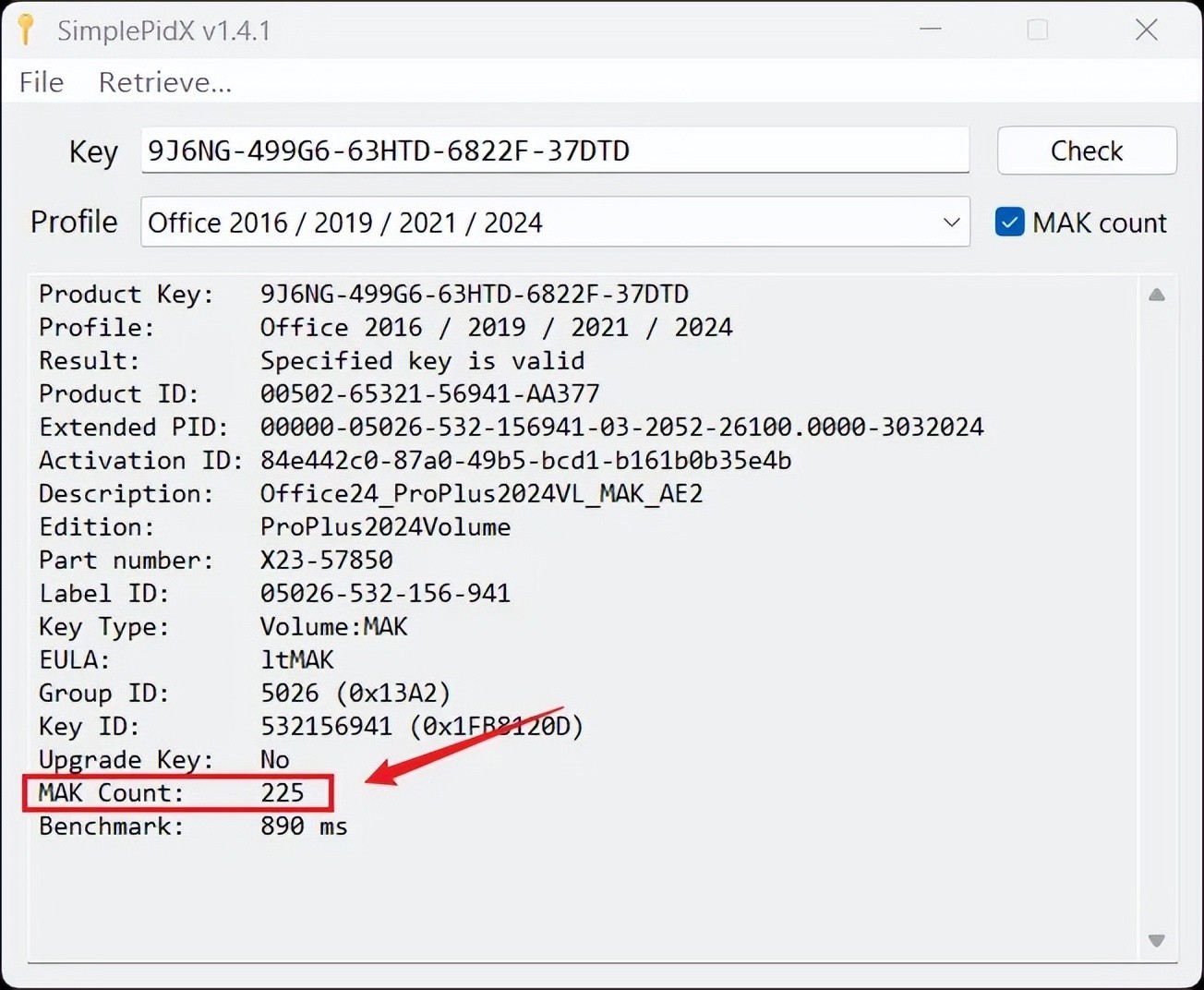Click the maximize window button
Screen dimensions: 1204x990
click(x=1038, y=30)
